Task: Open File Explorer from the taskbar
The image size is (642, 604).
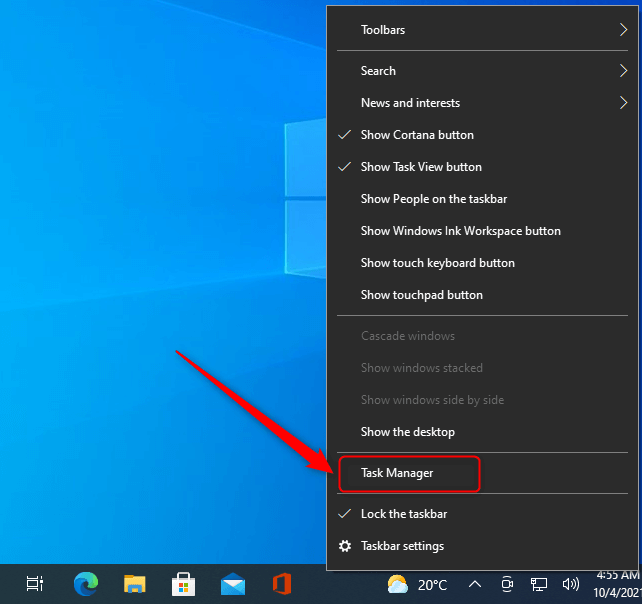Action: pos(135,583)
